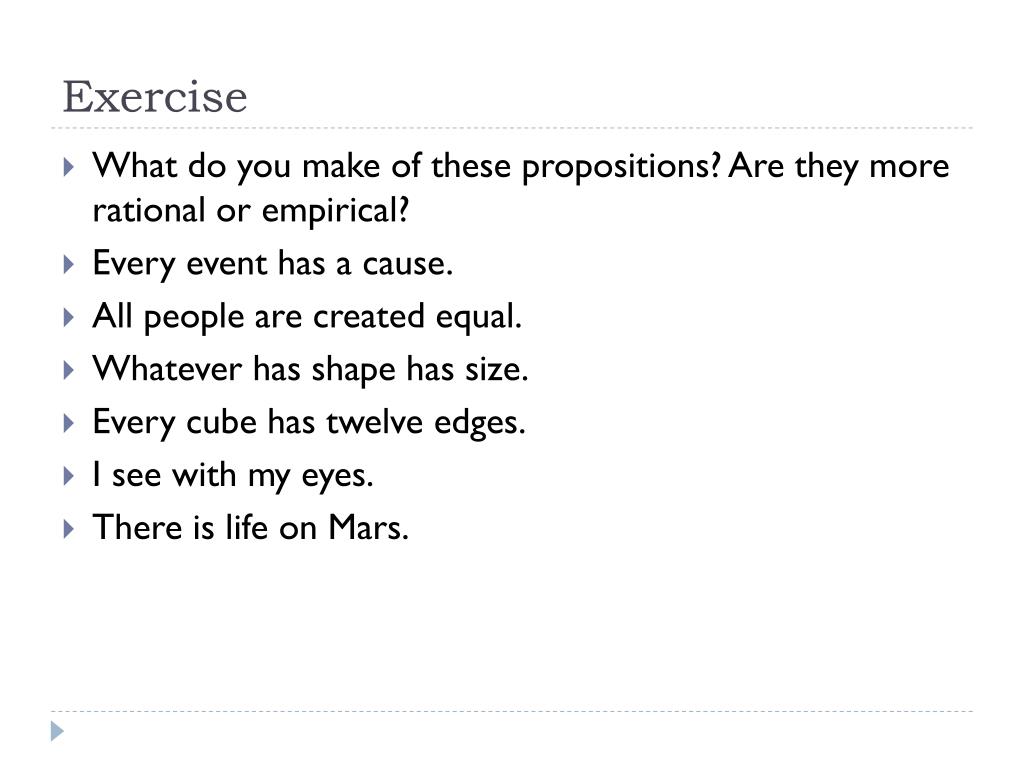Click the bullet arrow beside 'I see with my eyes'
Image resolution: width=1024 pixels, height=768 pixels.
(69, 475)
